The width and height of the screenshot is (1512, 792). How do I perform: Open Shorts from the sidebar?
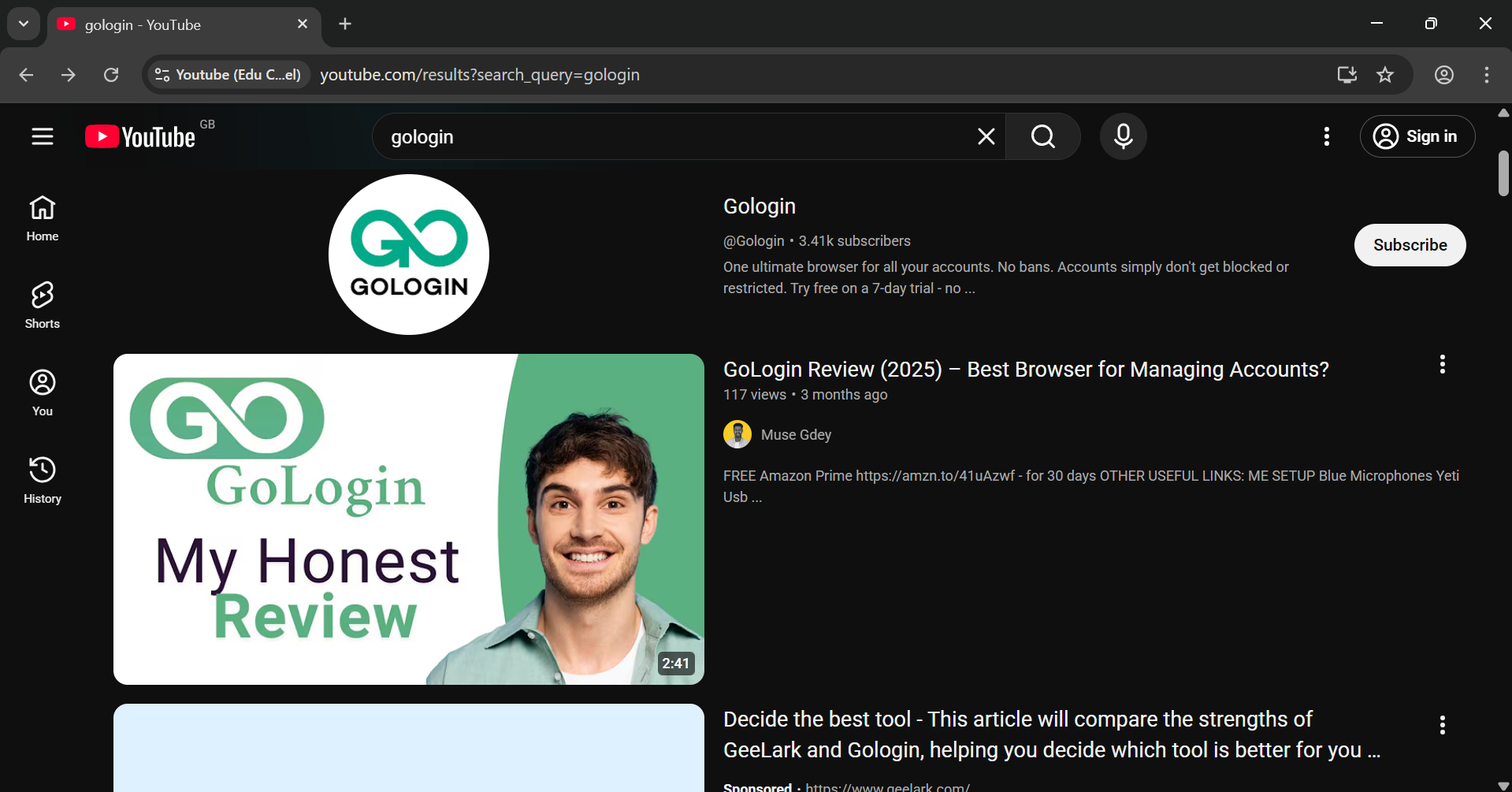[x=43, y=305]
